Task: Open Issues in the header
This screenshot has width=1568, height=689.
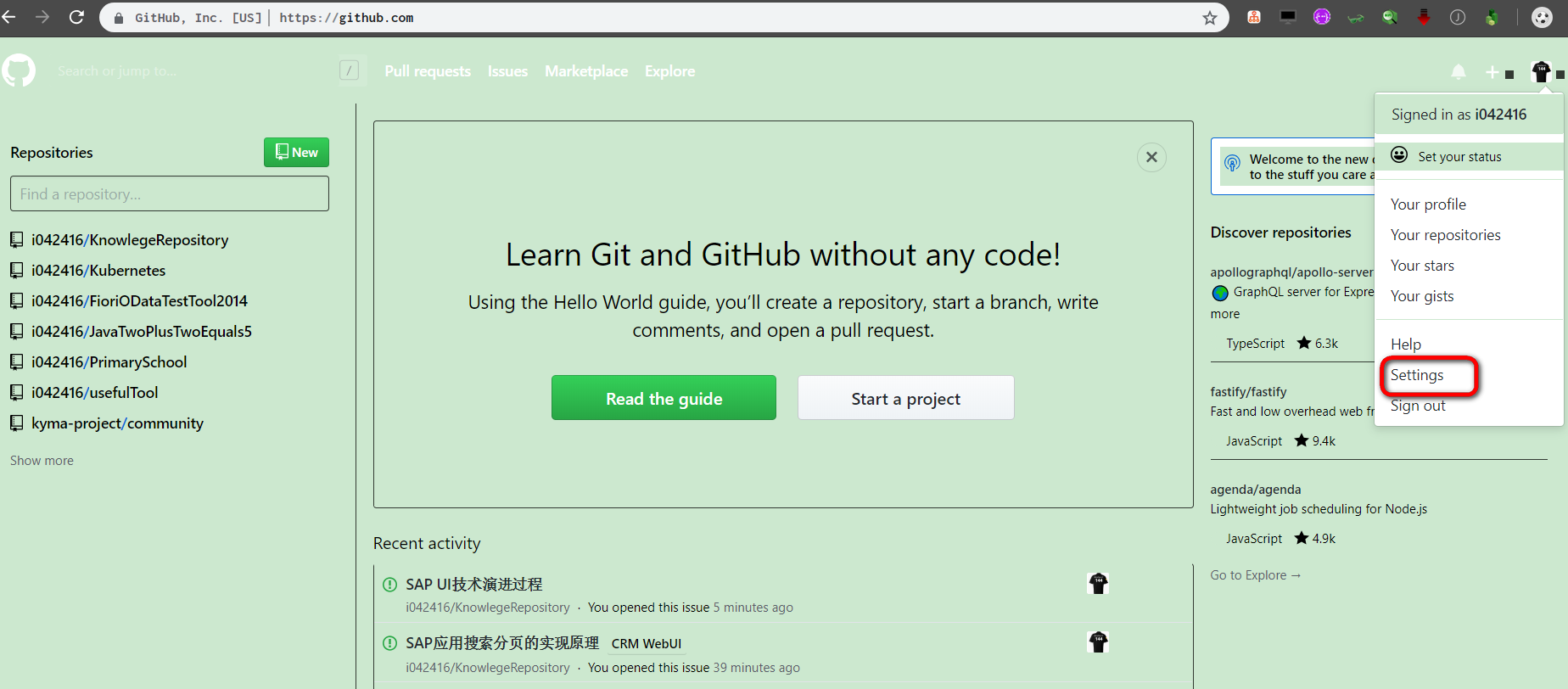Action: tap(507, 71)
